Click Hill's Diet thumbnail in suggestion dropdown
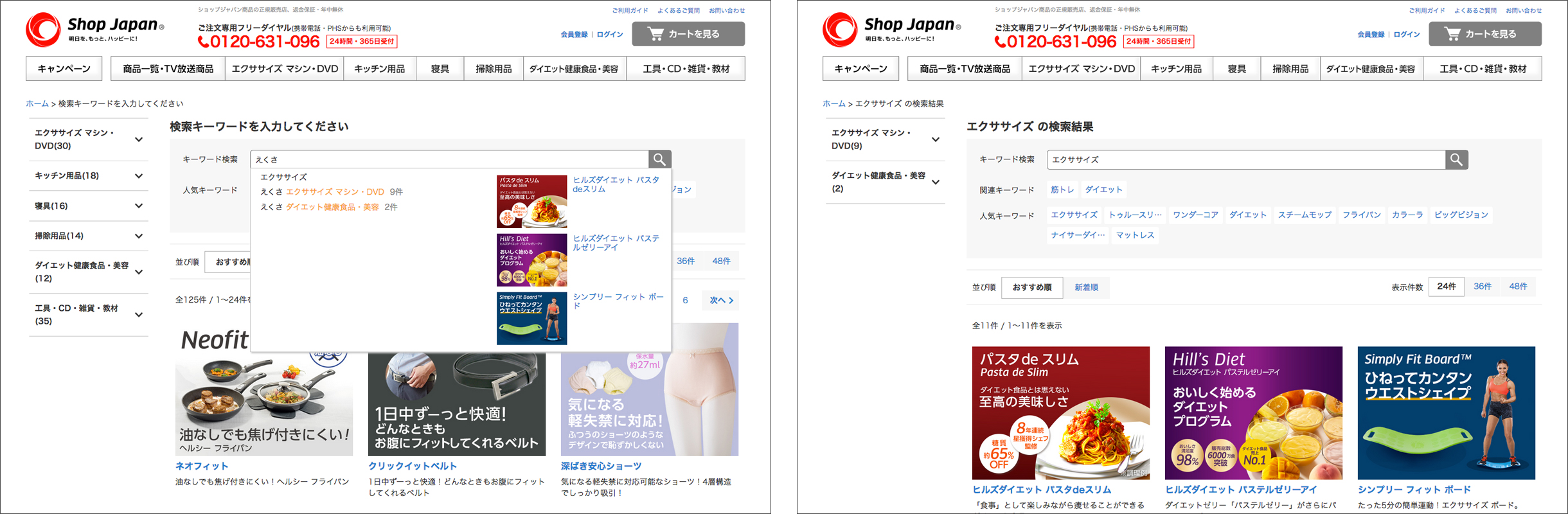1568x514 pixels. click(x=532, y=260)
